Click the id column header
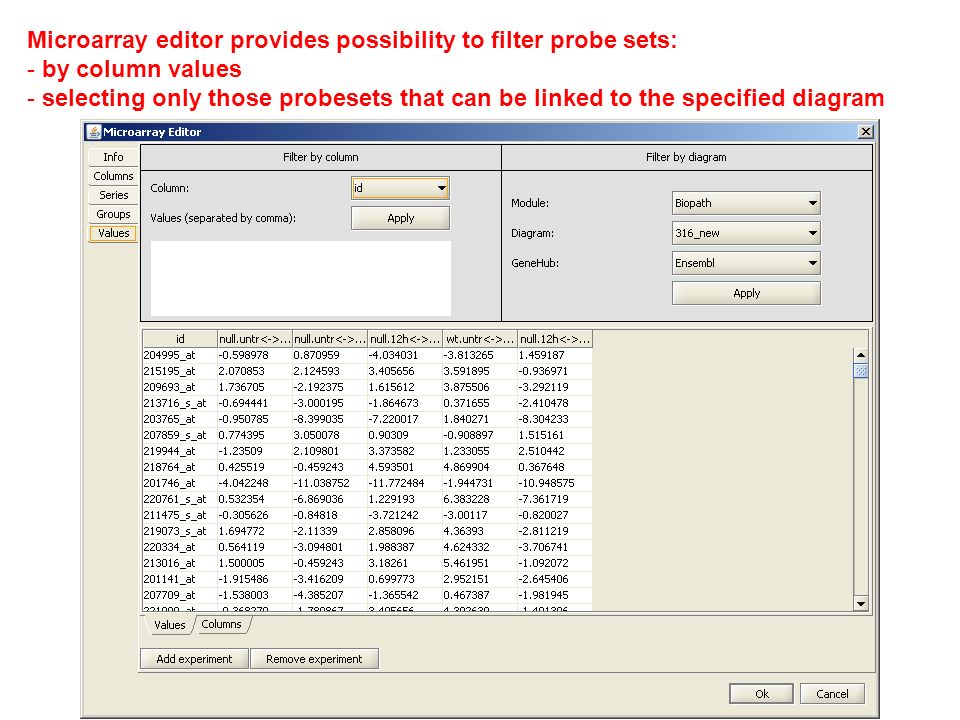Viewport: 960px width, 720px height. point(180,339)
